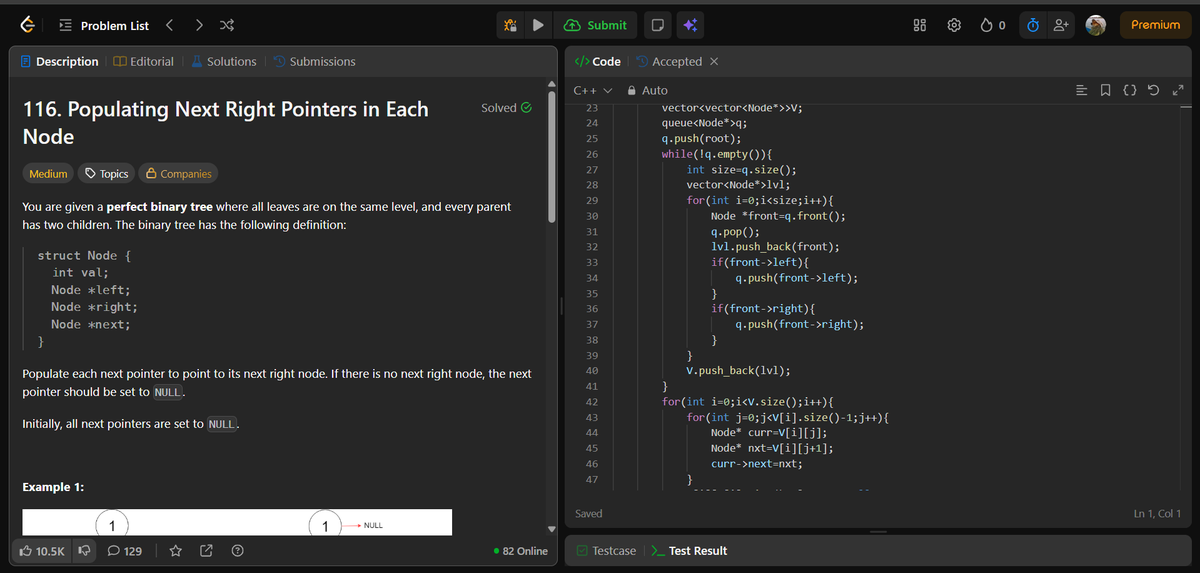This screenshot has width=1200, height=573.
Task: Run the code with the play button
Action: coord(538,25)
